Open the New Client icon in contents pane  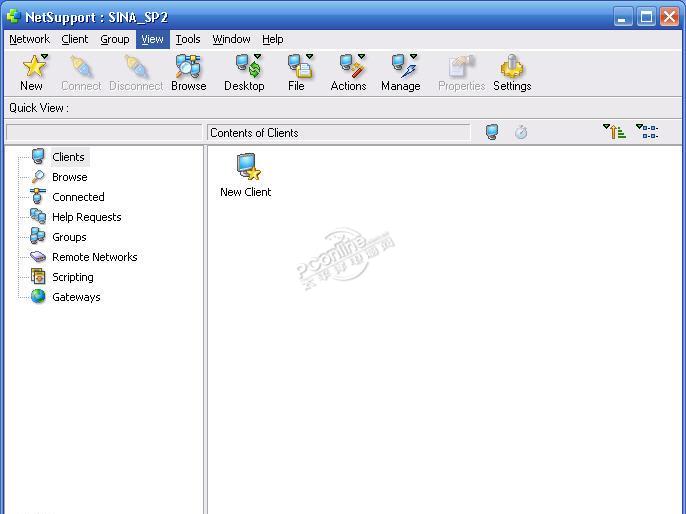pyautogui.click(x=248, y=167)
